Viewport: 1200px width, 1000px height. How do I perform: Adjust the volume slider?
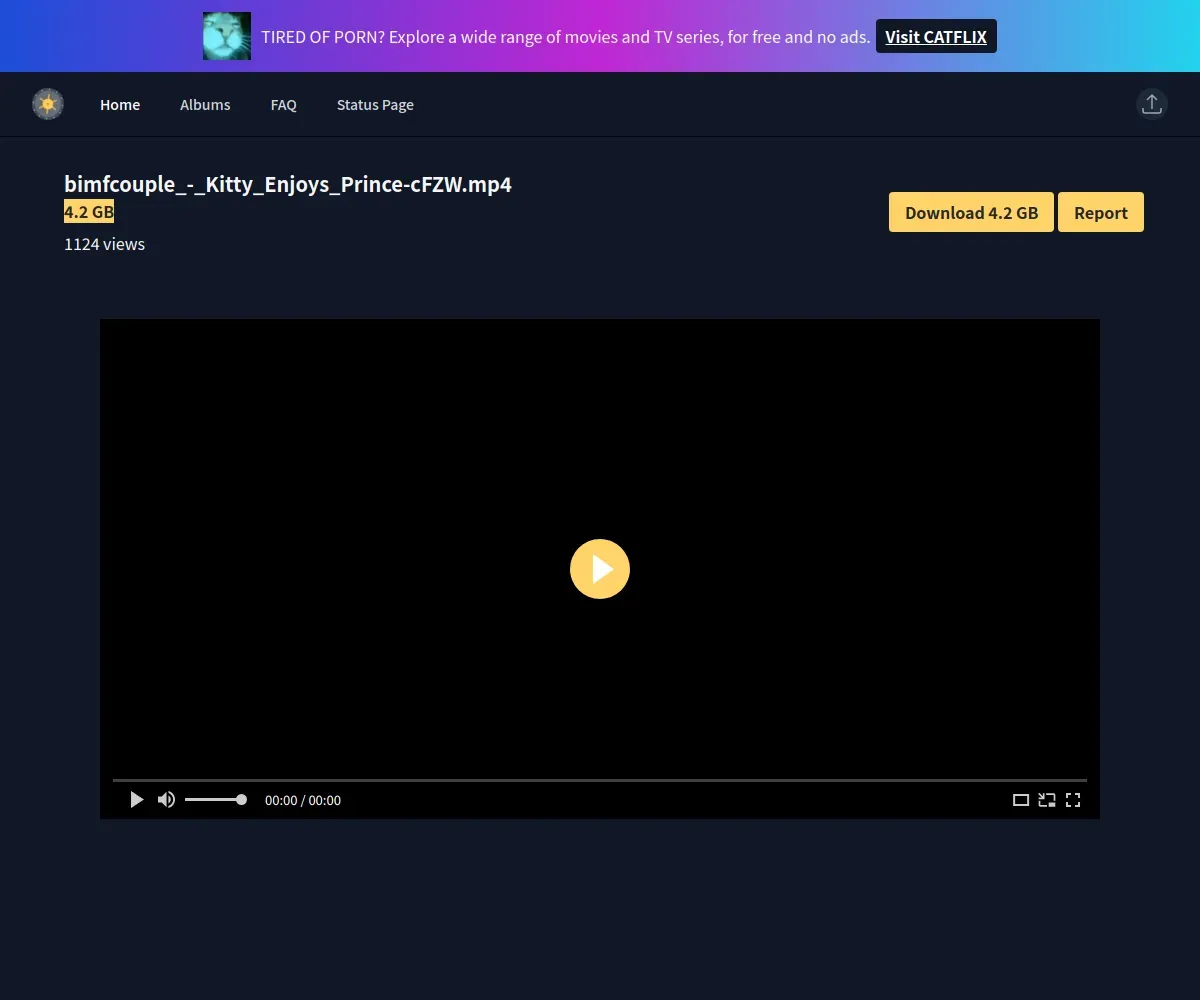coord(215,800)
